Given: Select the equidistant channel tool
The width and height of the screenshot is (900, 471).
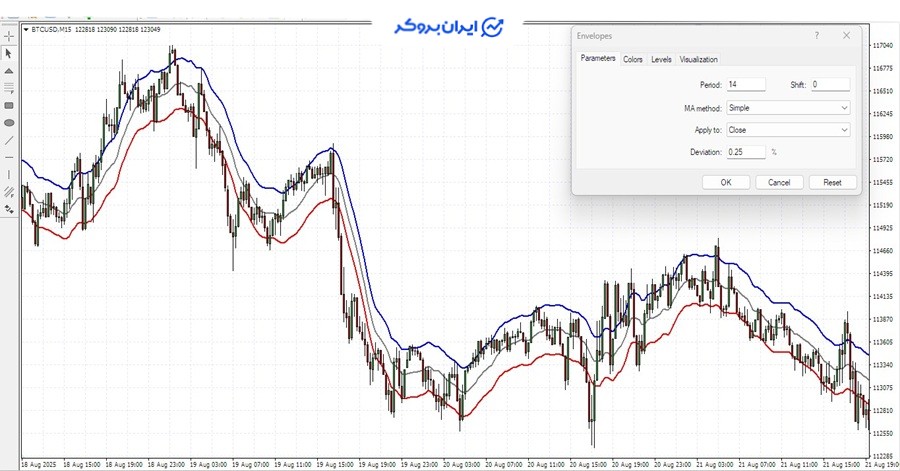Looking at the screenshot, I should click(9, 191).
